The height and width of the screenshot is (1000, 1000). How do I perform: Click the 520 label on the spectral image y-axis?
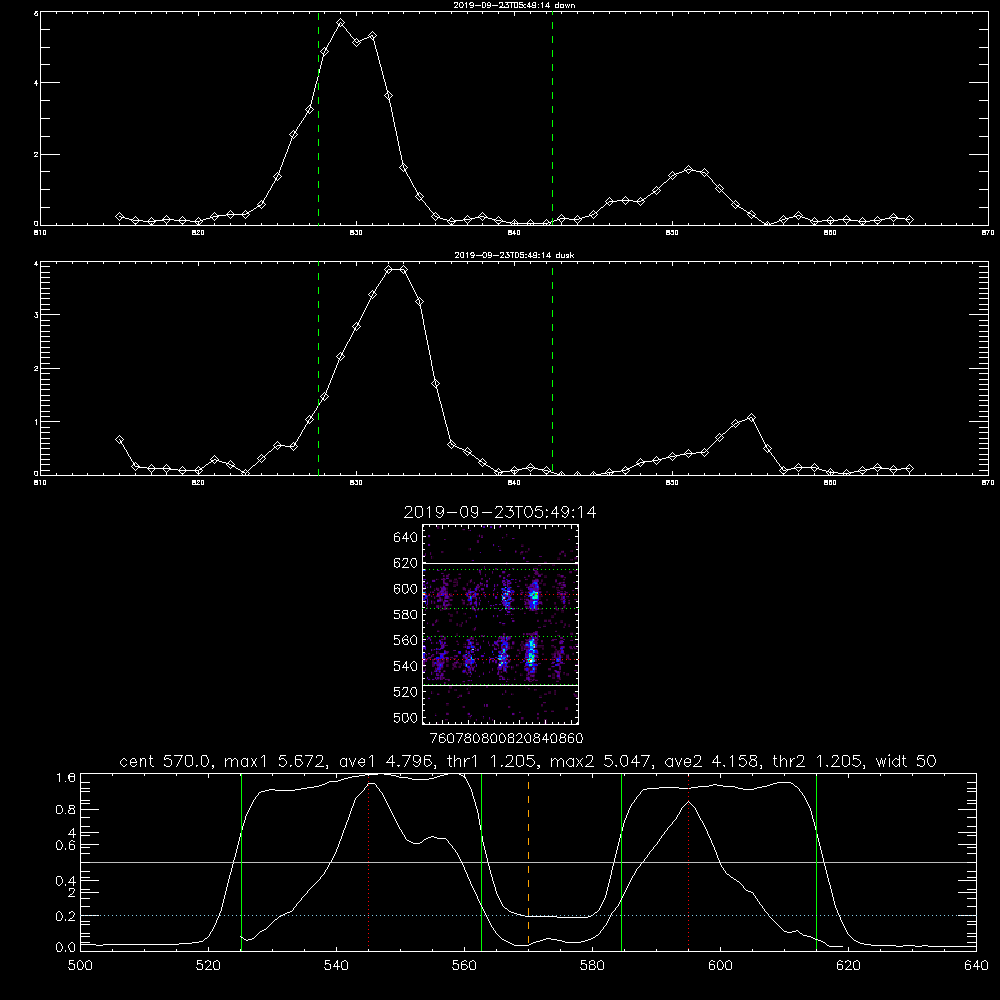pos(406,691)
